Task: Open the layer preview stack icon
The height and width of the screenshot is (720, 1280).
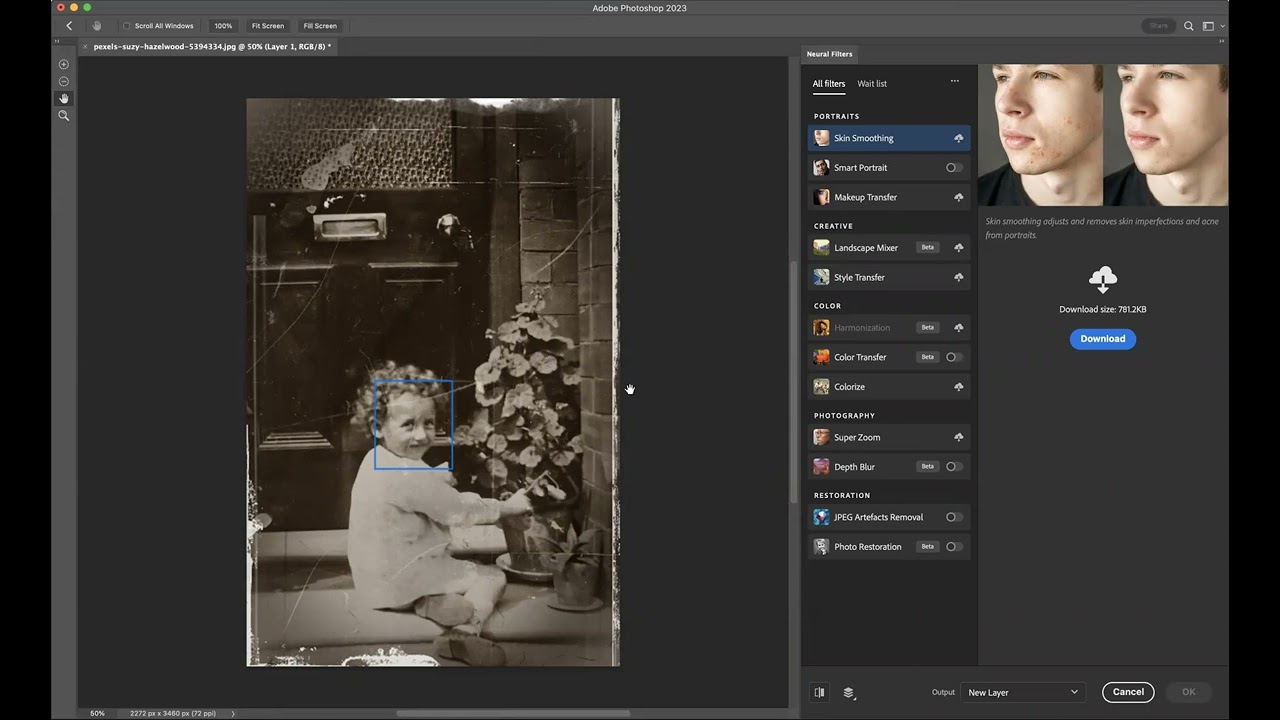Action: 849,692
